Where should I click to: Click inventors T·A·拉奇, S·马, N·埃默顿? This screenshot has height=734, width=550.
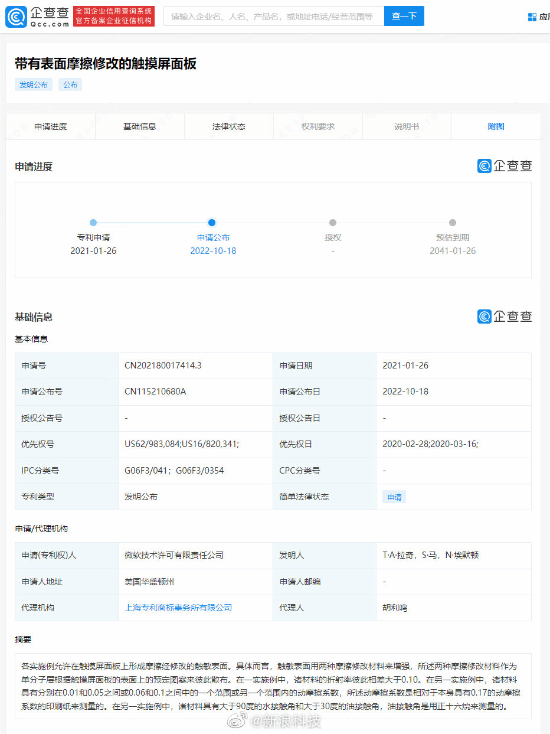point(431,555)
